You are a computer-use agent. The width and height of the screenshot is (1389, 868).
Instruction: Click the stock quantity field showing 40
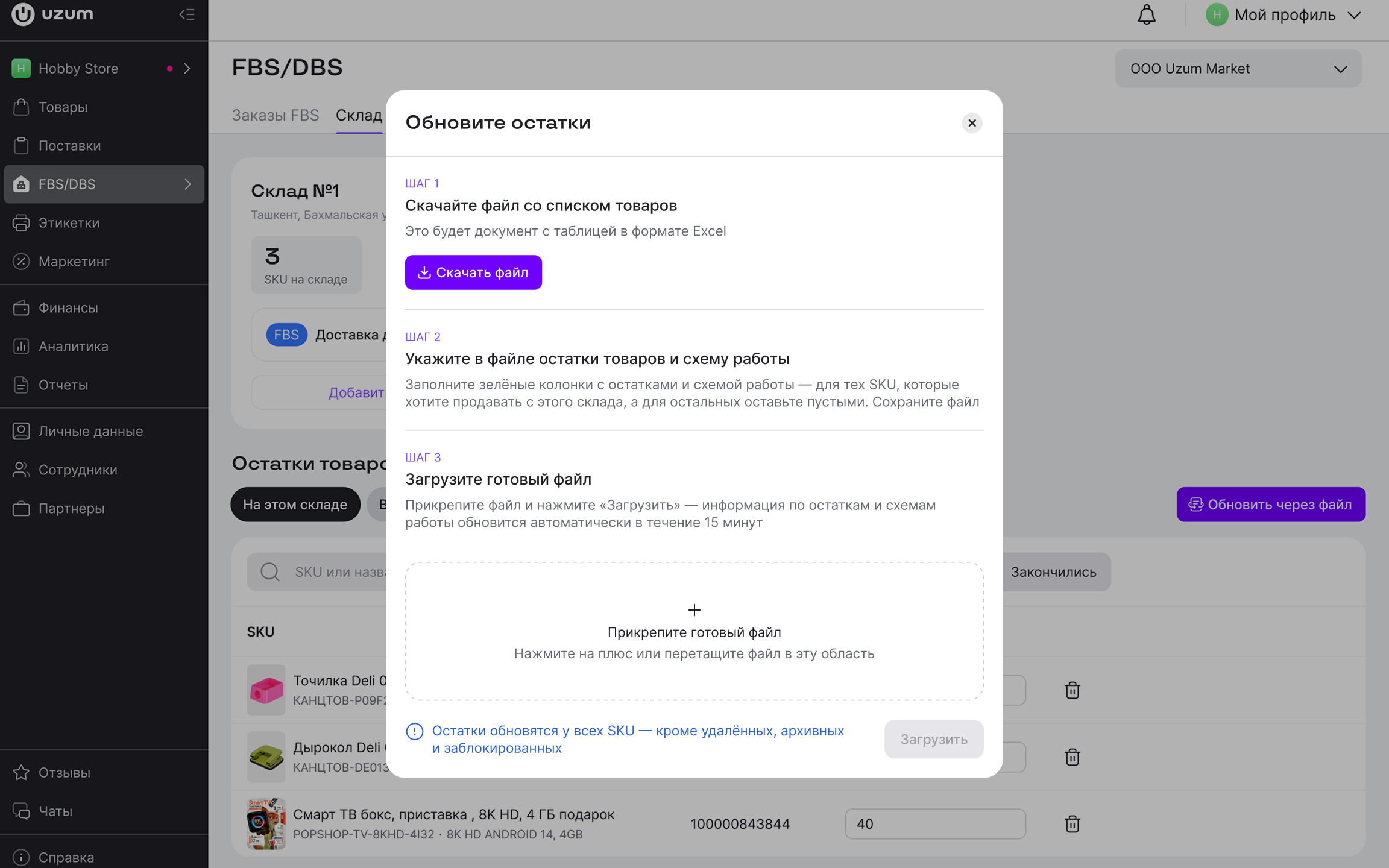(x=935, y=824)
